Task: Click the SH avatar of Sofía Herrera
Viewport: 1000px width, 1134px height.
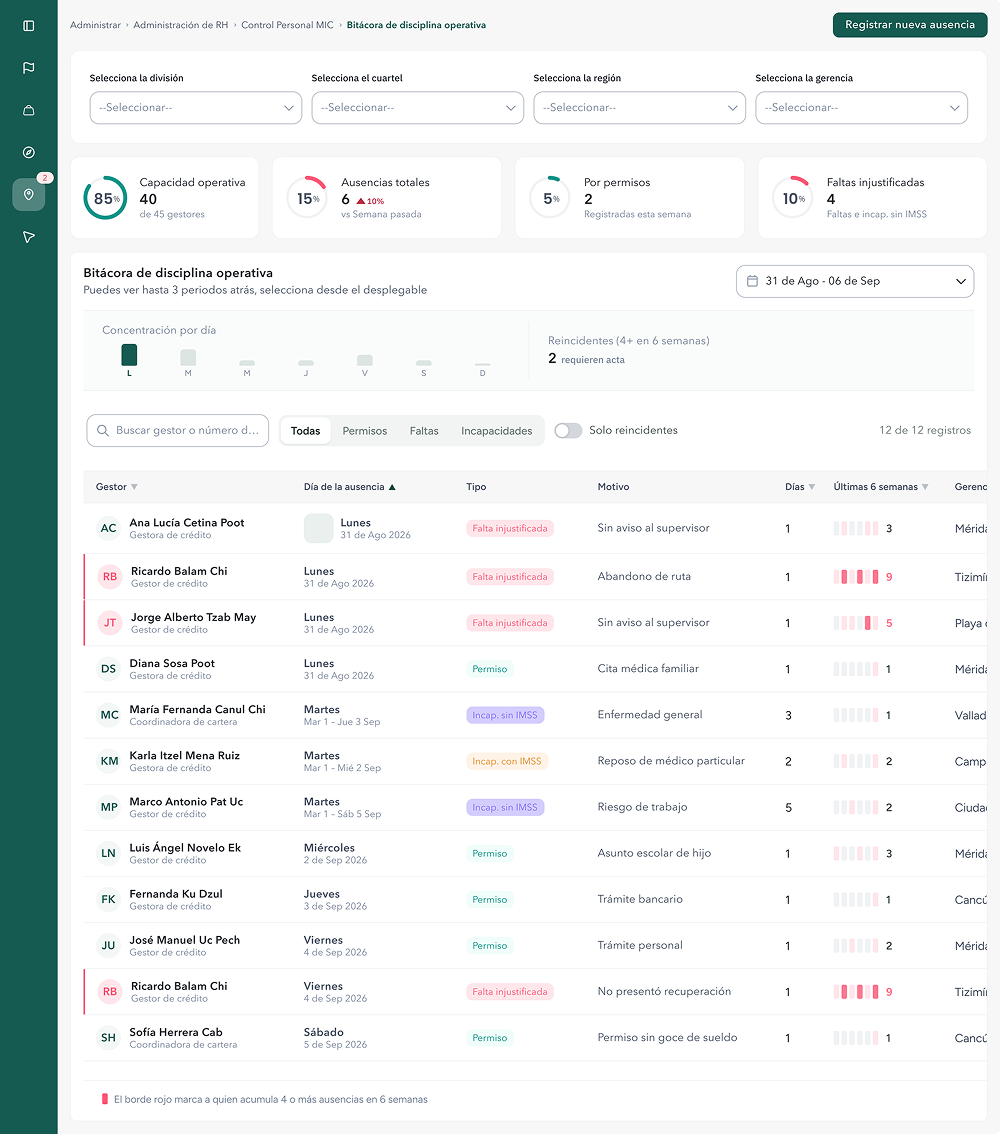Action: 108,1038
